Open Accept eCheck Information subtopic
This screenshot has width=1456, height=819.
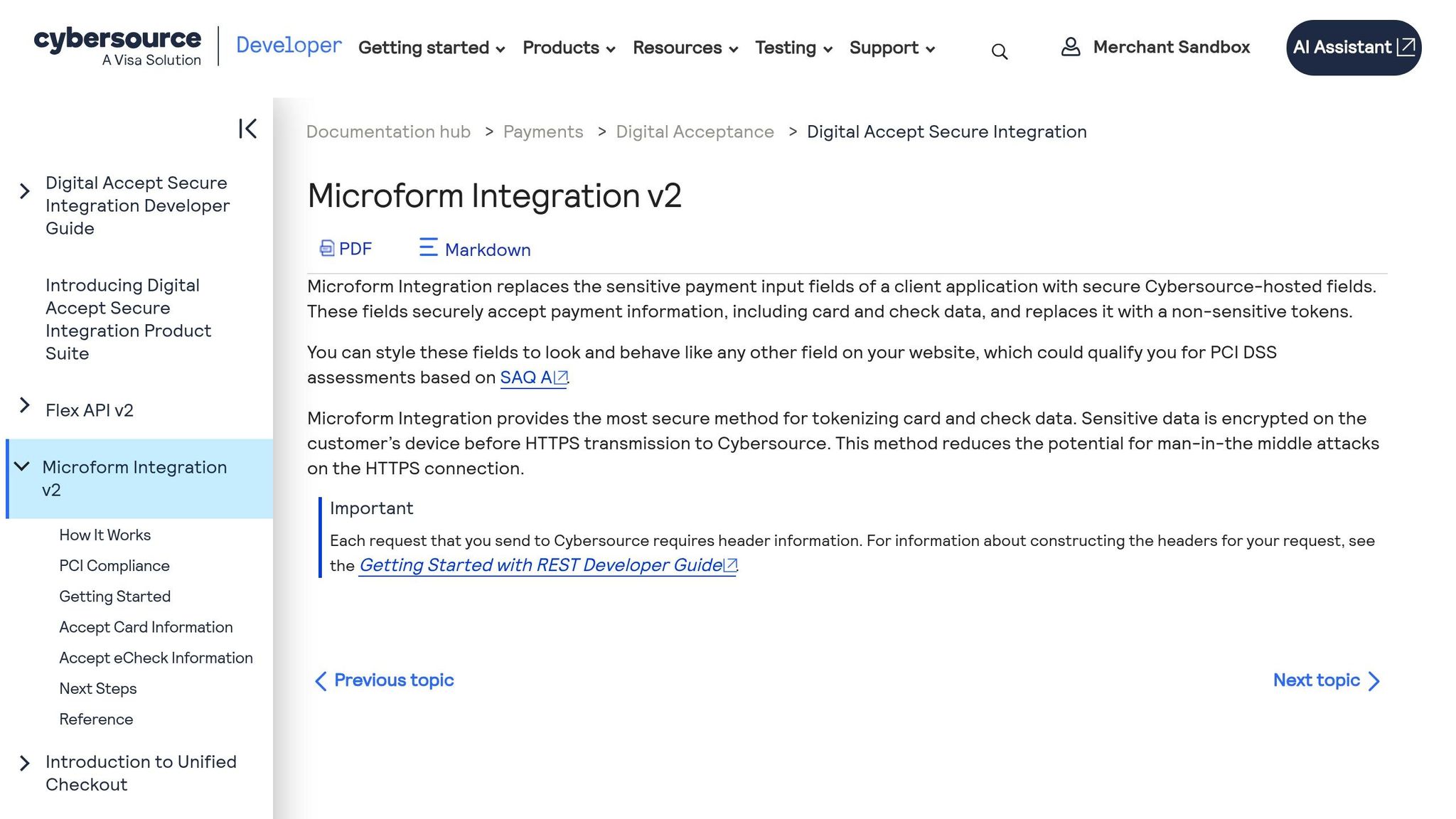(x=156, y=658)
